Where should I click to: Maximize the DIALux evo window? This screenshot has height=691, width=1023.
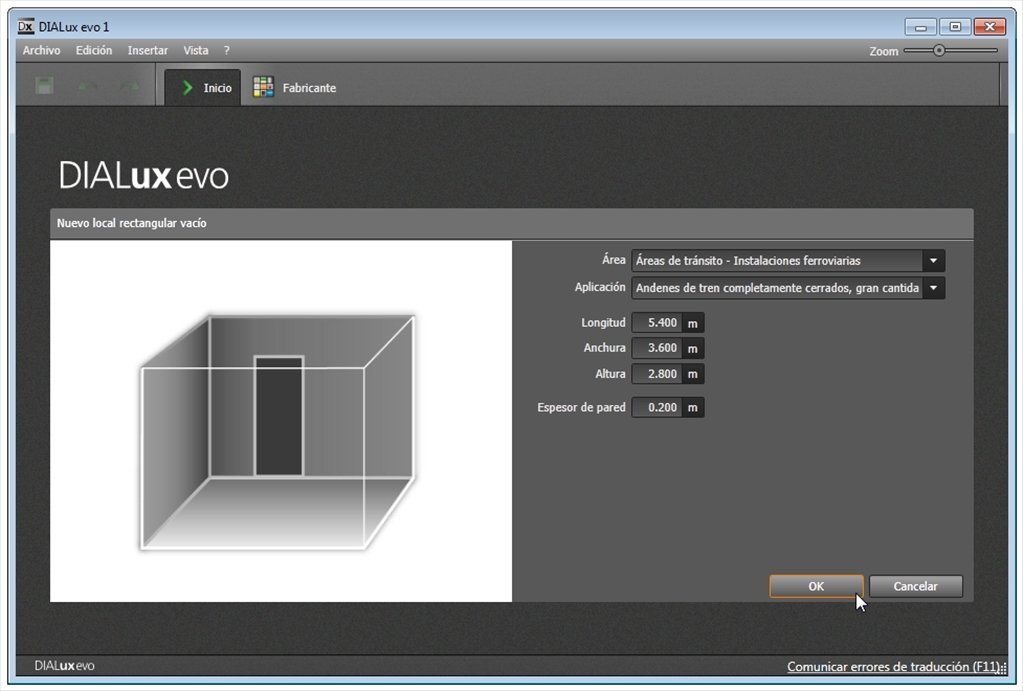point(955,27)
